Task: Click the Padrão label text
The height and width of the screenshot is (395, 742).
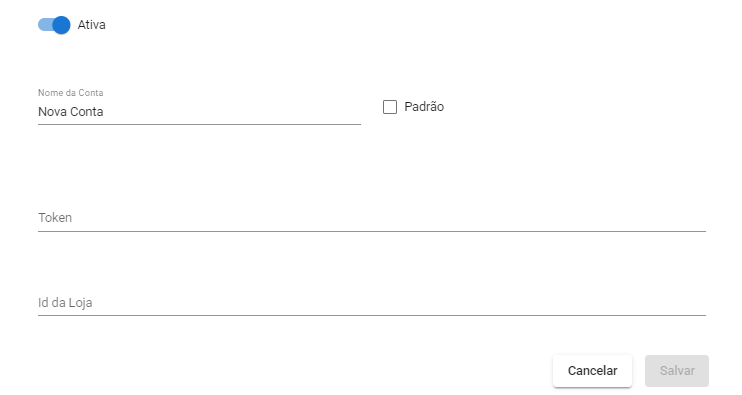Action: coord(424,107)
